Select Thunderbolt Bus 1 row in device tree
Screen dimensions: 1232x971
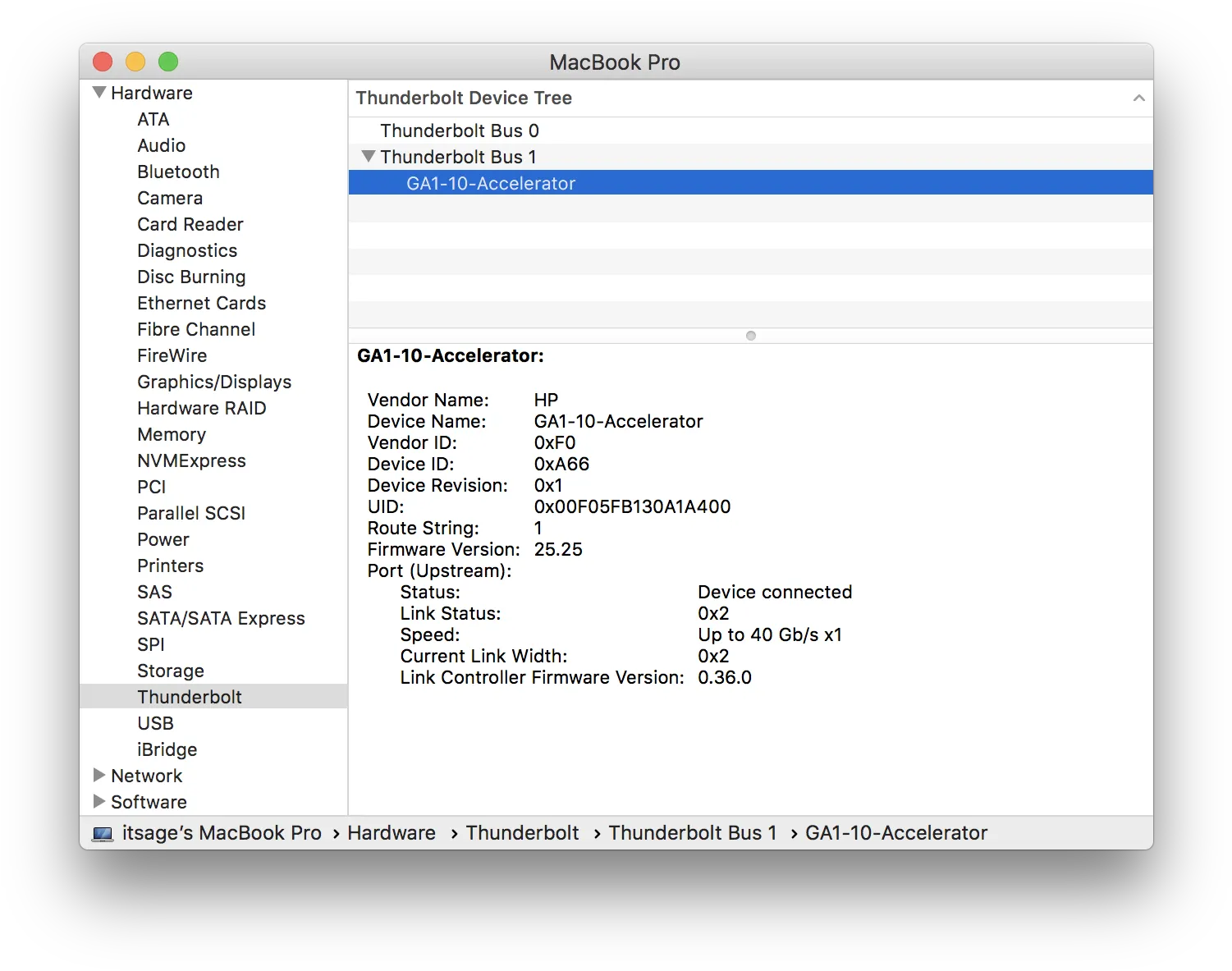[751, 157]
